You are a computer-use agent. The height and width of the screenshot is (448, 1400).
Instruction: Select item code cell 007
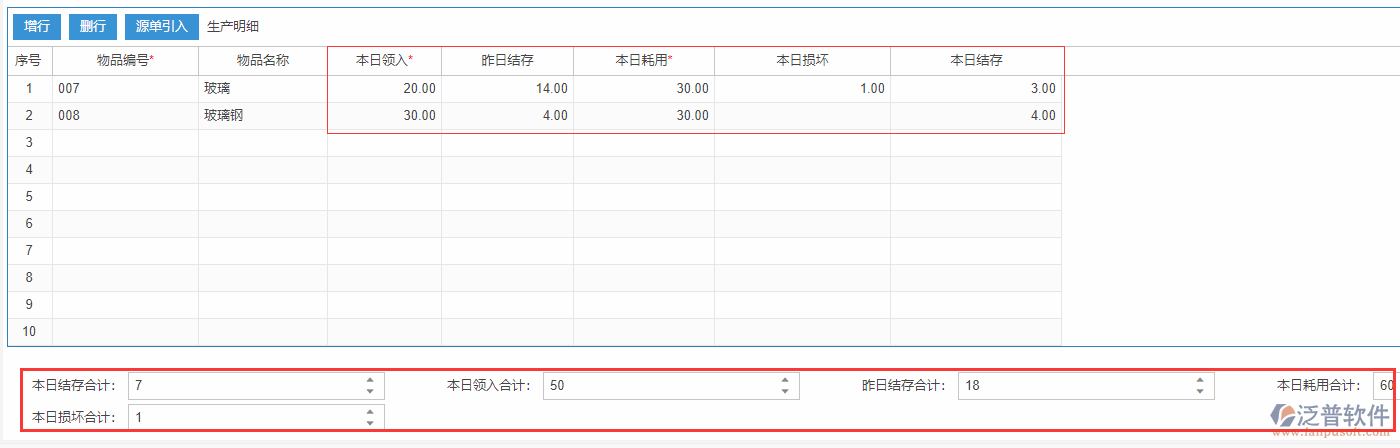pyautogui.click(x=125, y=88)
